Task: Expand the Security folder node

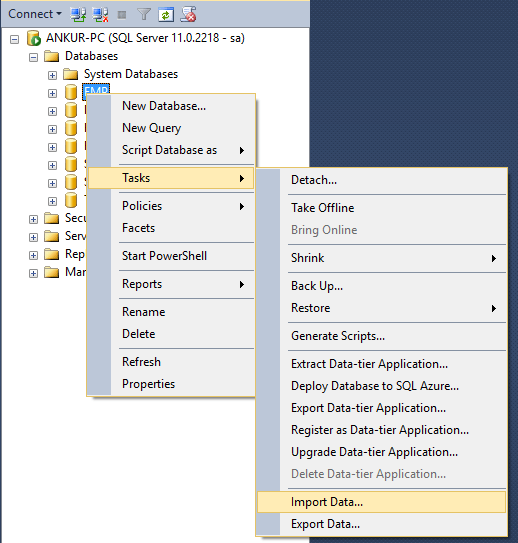Action: click(33, 219)
